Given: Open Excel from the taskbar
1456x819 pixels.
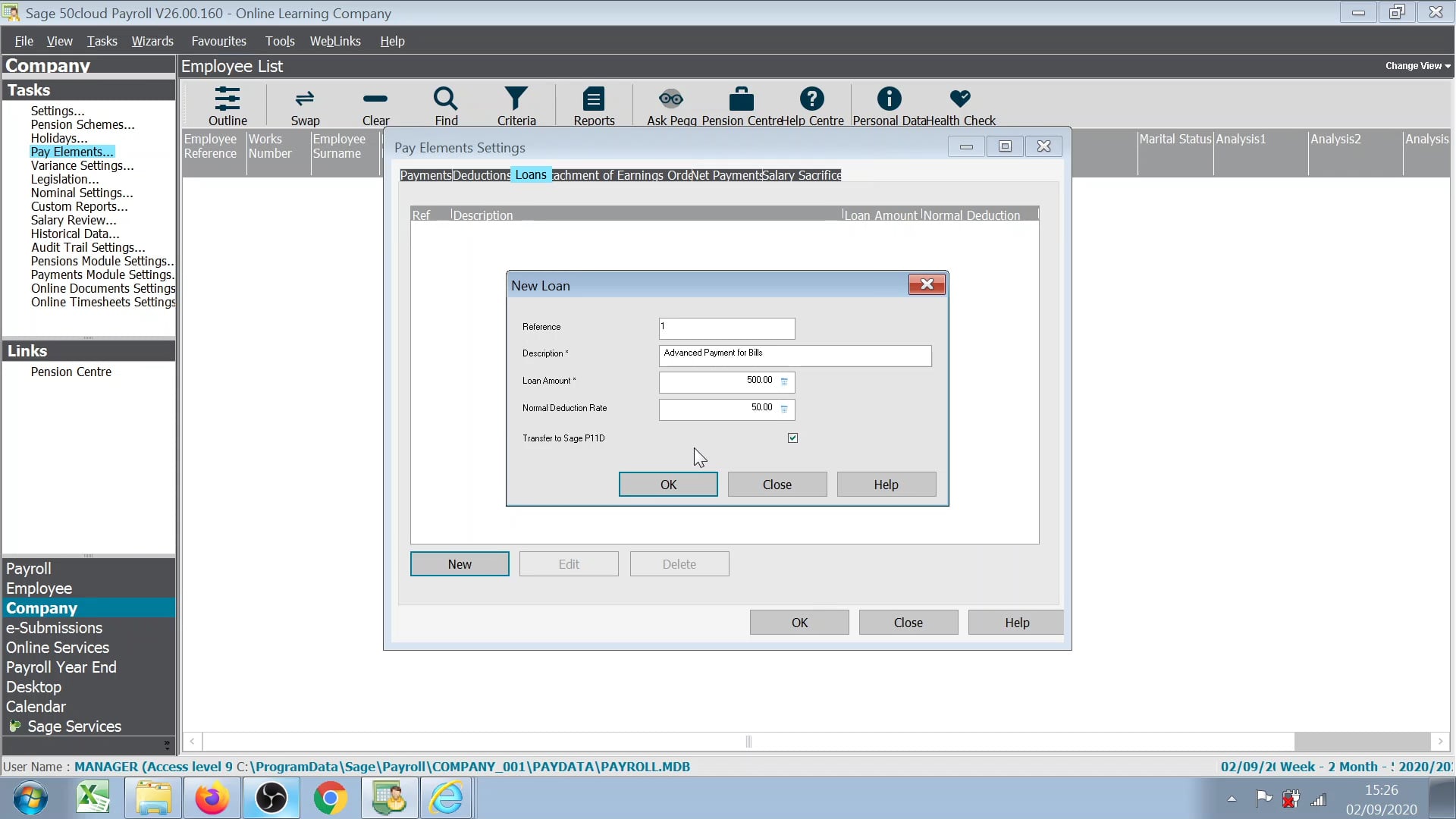Looking at the screenshot, I should click(x=93, y=798).
